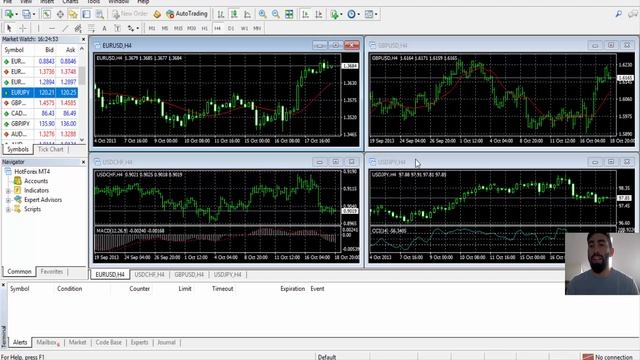
Task: Open the New Chart dropdown arrow
Action: 16,14
